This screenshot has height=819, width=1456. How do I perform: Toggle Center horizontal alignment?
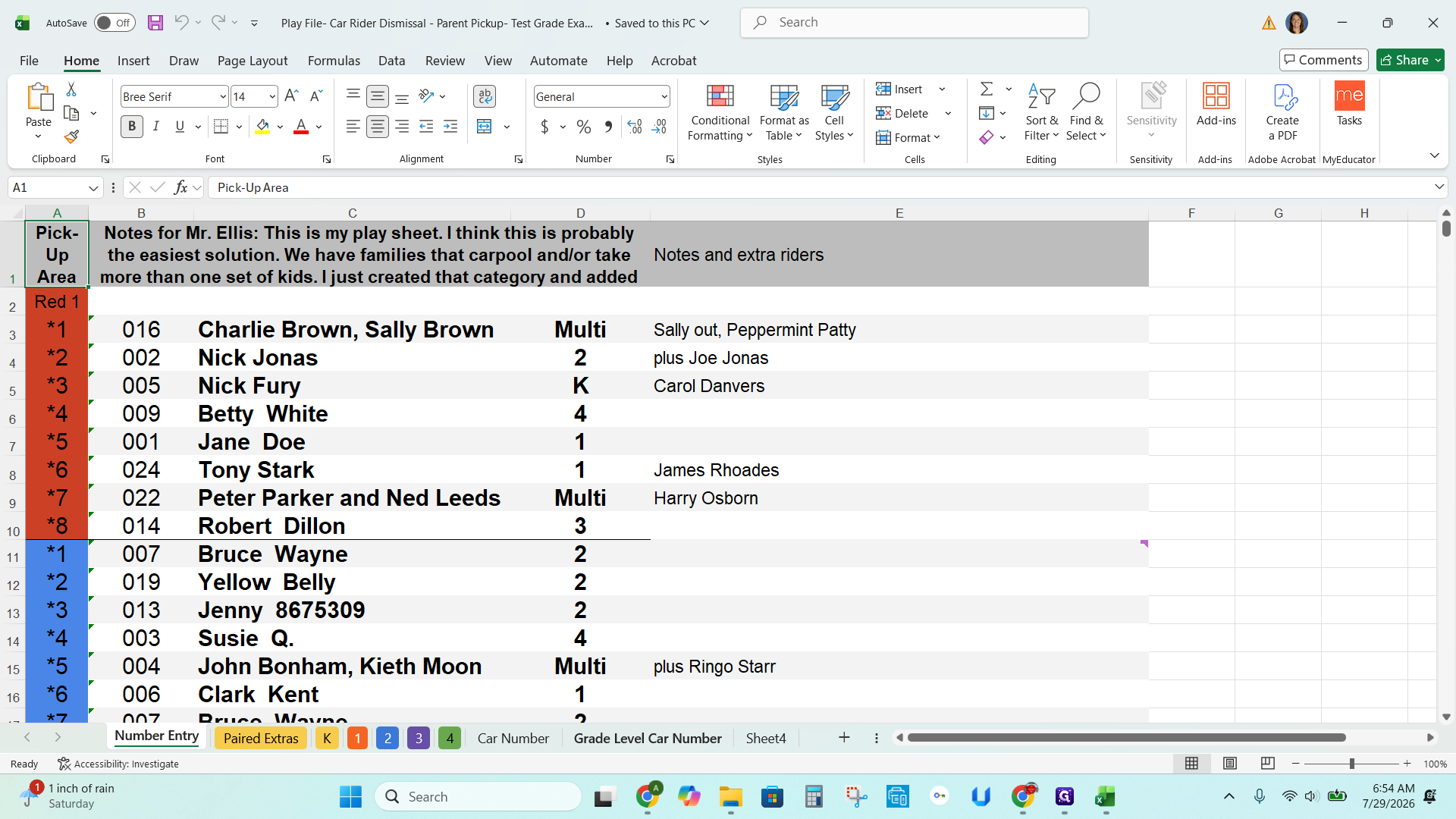tap(377, 127)
